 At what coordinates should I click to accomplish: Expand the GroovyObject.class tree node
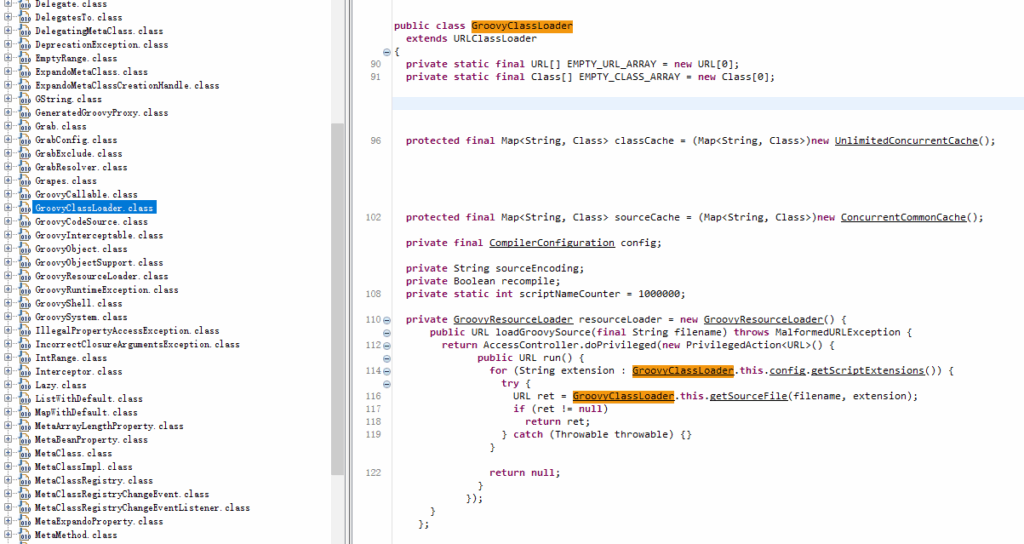[x=8, y=249]
